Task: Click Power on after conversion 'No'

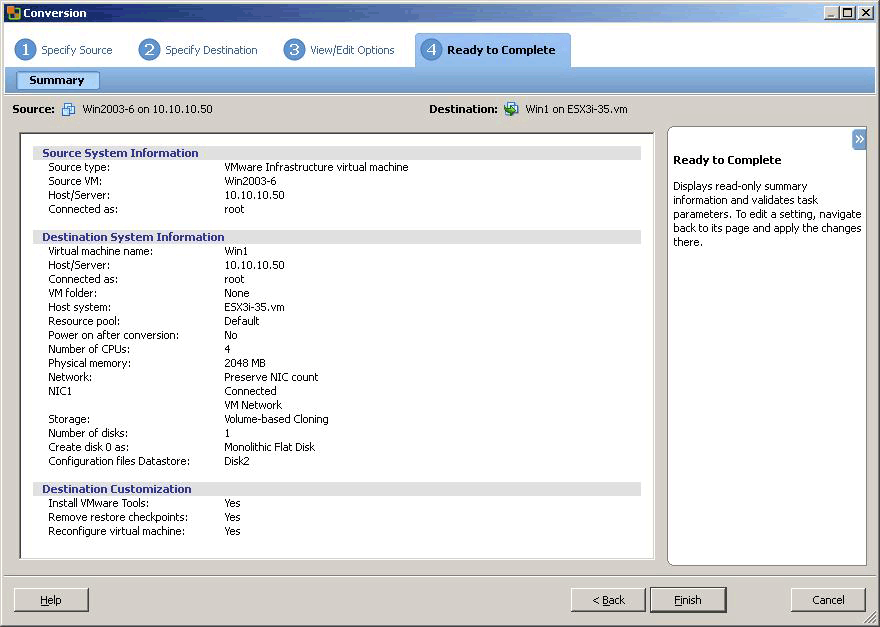Action: [x=231, y=335]
